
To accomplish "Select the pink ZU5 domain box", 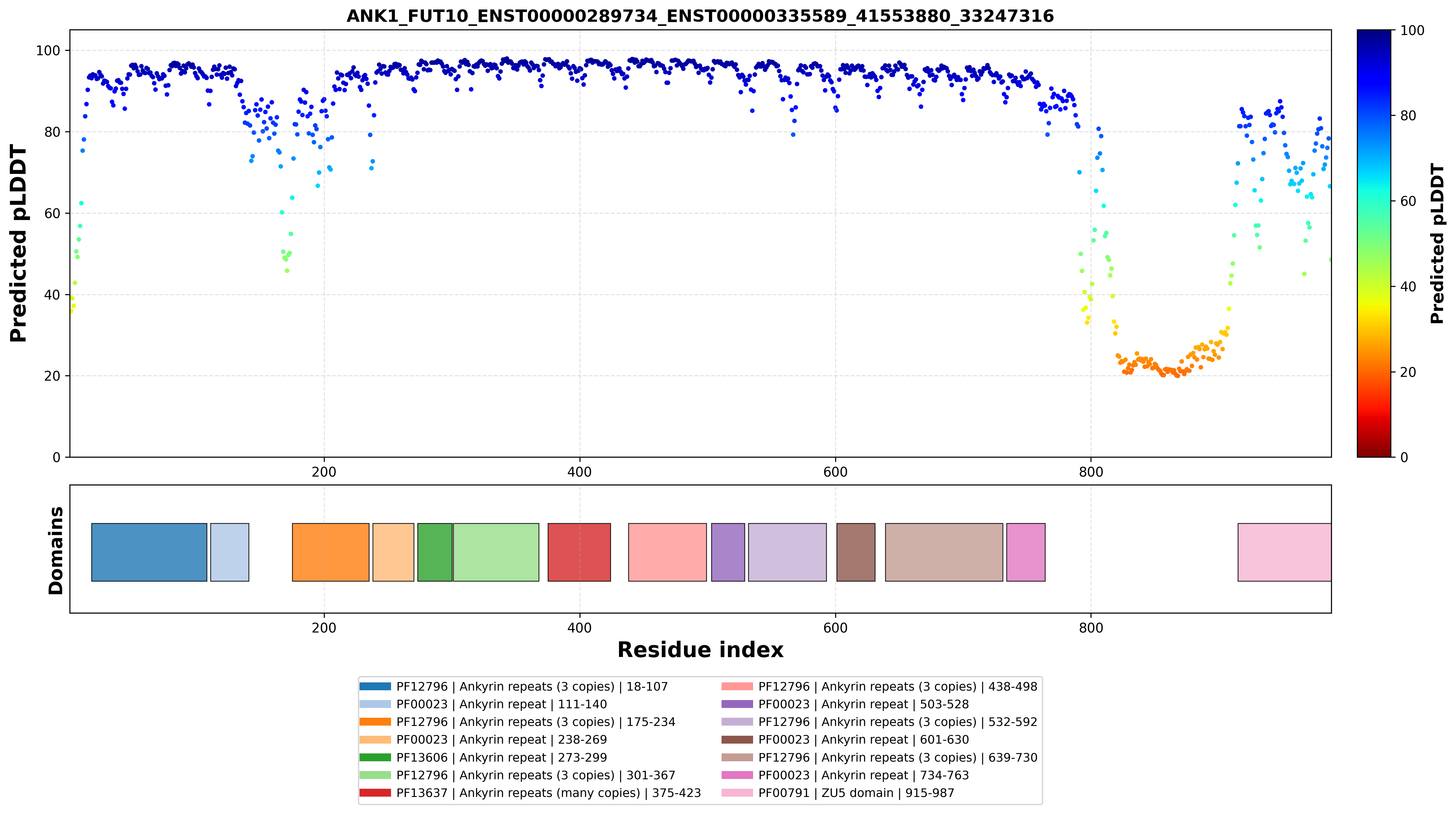I will coord(1284,552).
